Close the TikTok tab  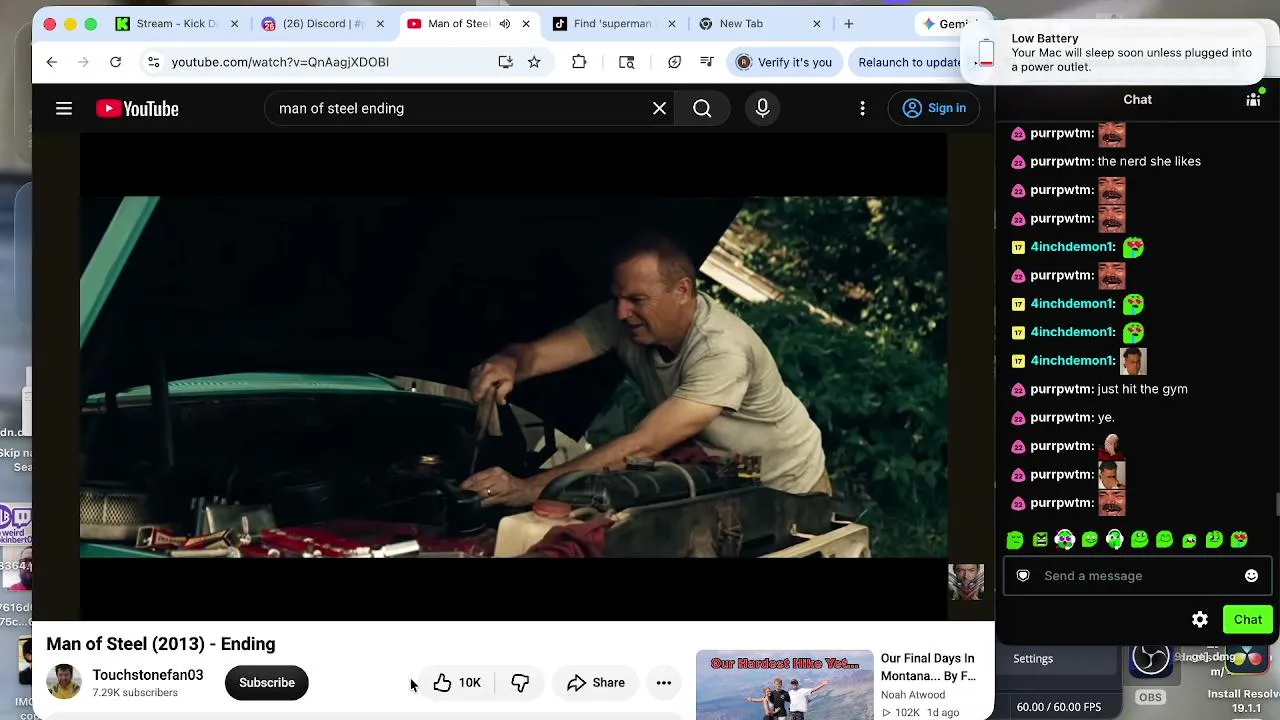[x=671, y=24]
